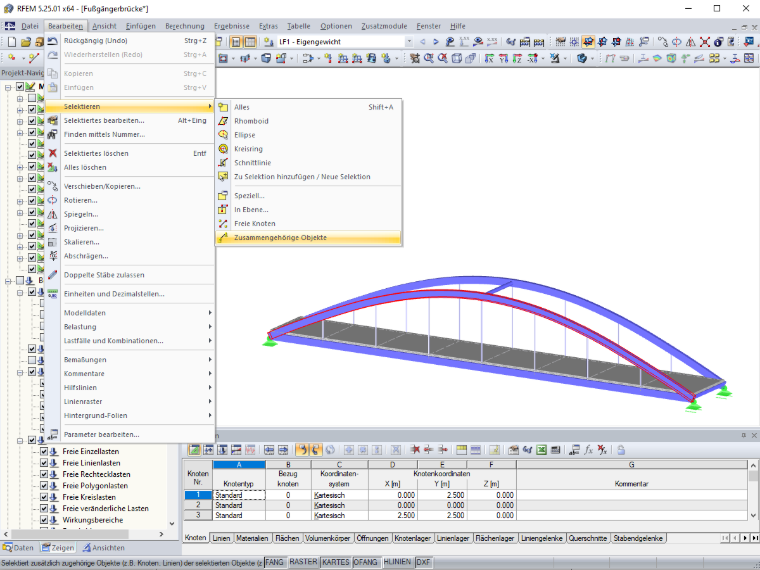The width and height of the screenshot is (760, 570).
Task: Toggle the Freie Linienlasten checkbox
Action: 44,463
